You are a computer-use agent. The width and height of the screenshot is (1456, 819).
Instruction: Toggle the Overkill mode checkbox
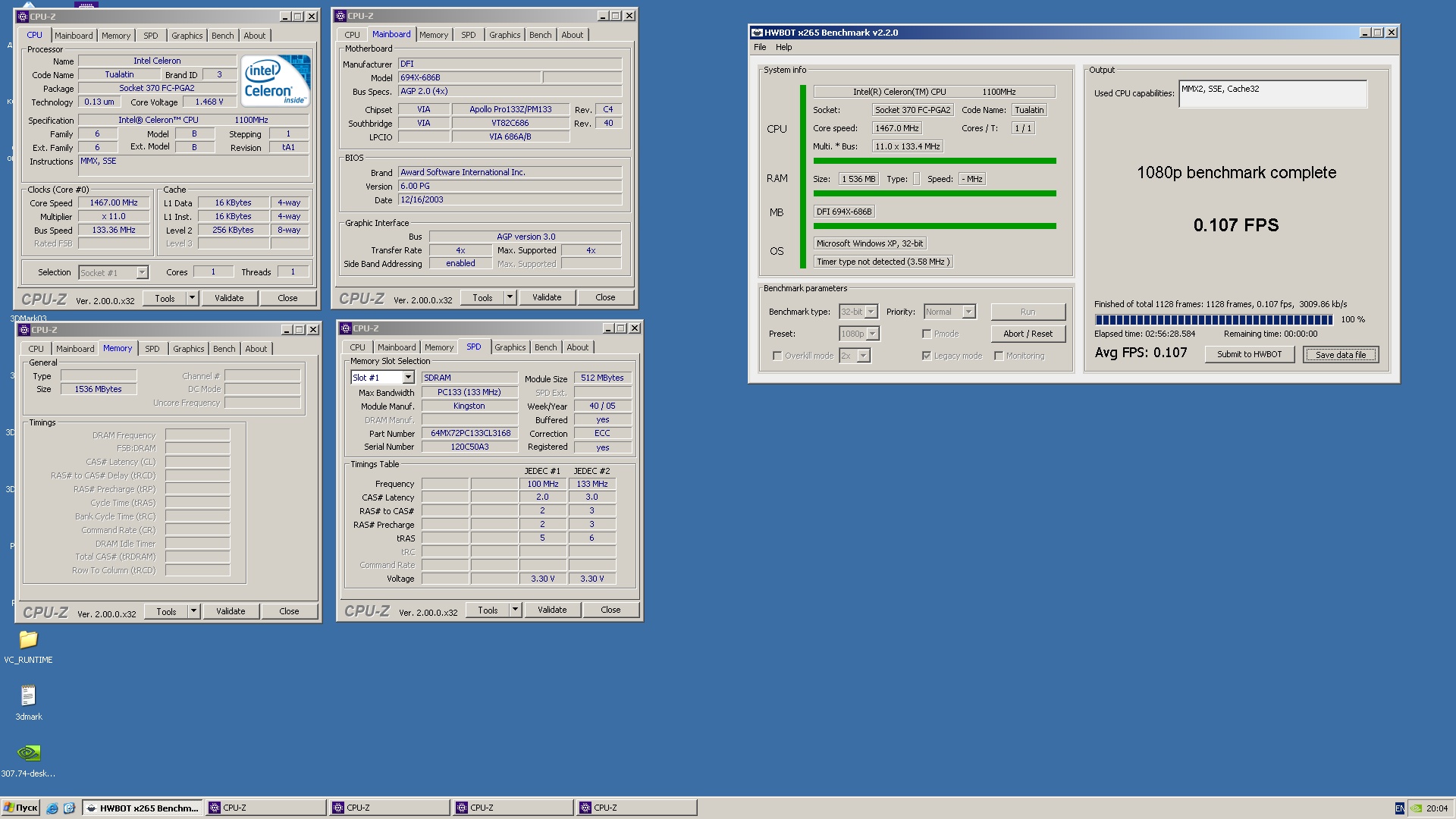point(777,356)
